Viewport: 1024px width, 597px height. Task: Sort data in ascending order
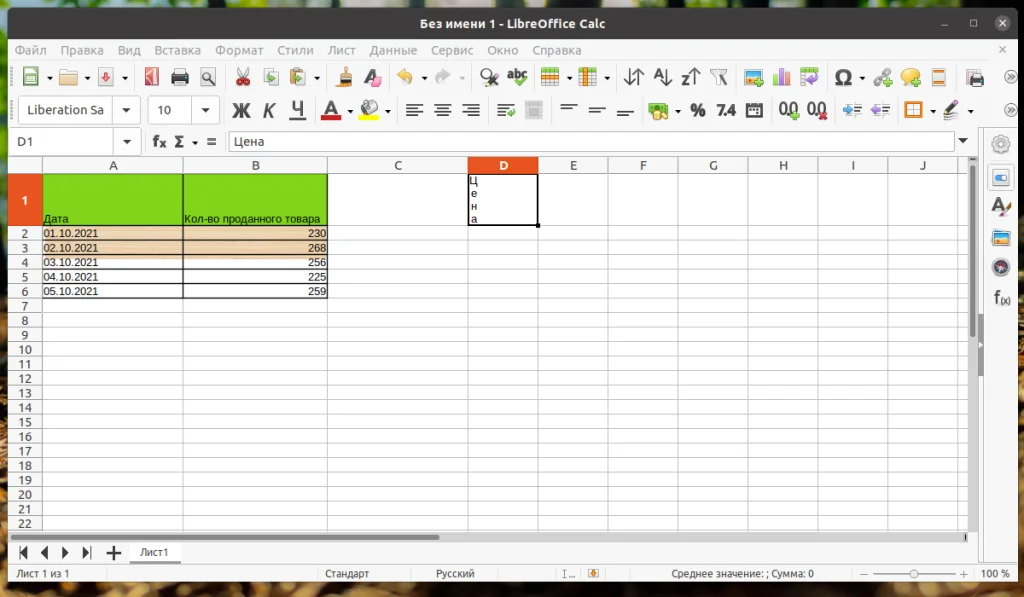click(x=663, y=77)
